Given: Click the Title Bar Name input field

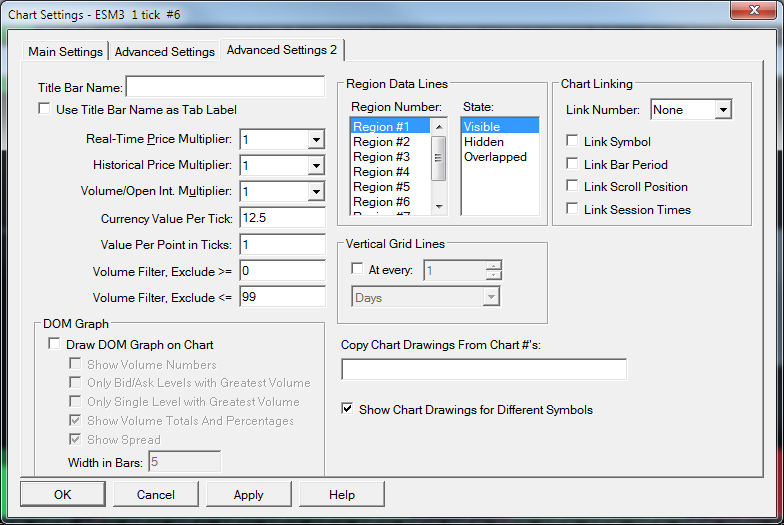Looking at the screenshot, I should point(226,86).
